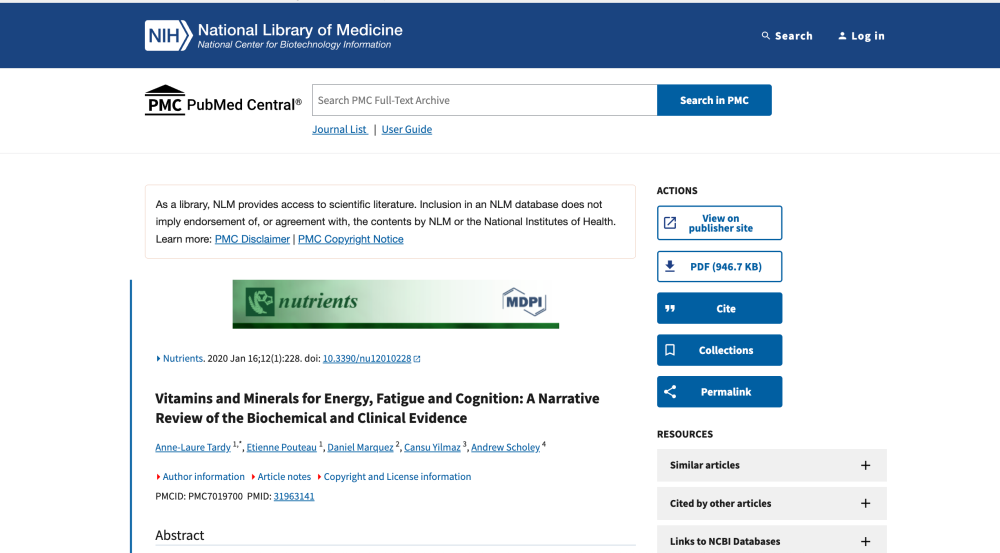Click the bookmark Collections icon
Viewport: 1000px width, 553px height.
tap(670, 350)
